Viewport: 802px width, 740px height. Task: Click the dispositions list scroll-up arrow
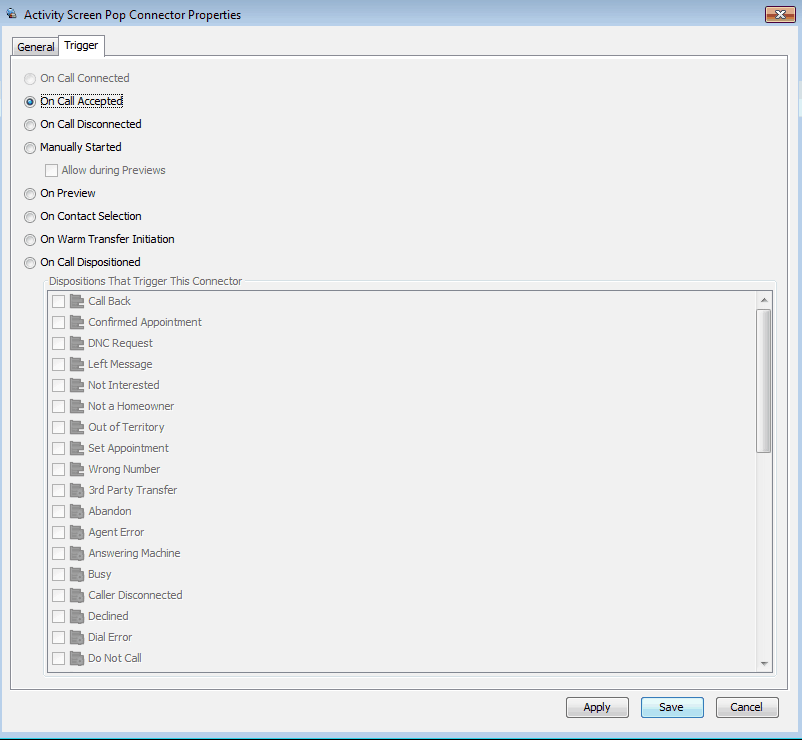point(764,300)
